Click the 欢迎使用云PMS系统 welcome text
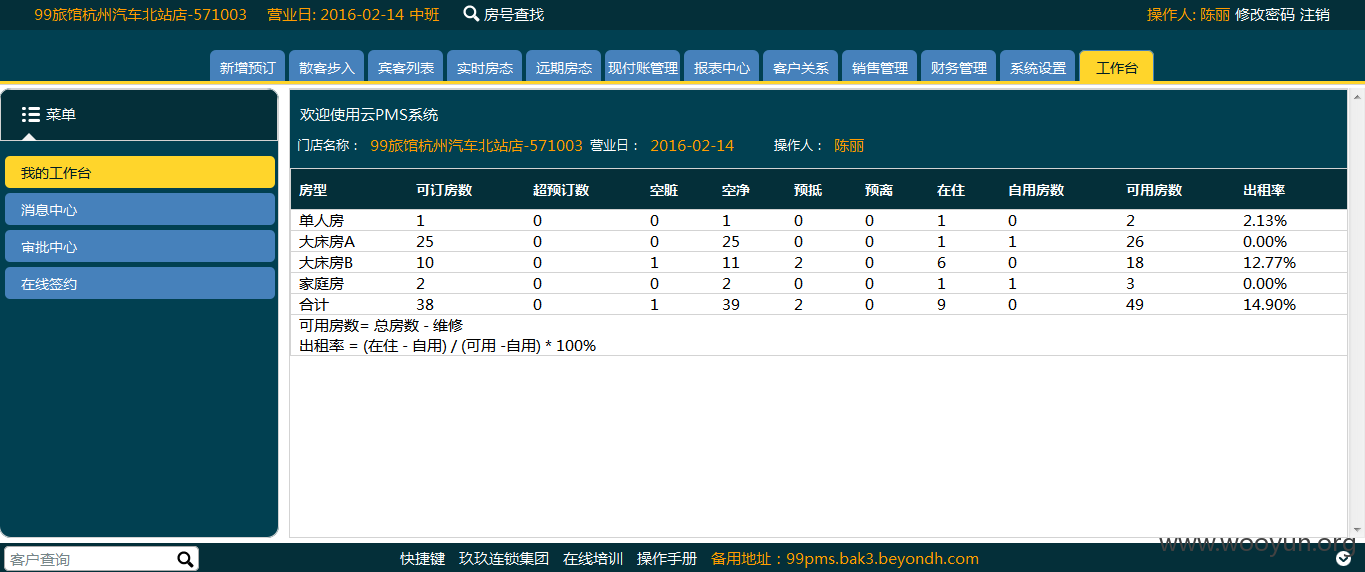The image size is (1365, 572). (369, 114)
